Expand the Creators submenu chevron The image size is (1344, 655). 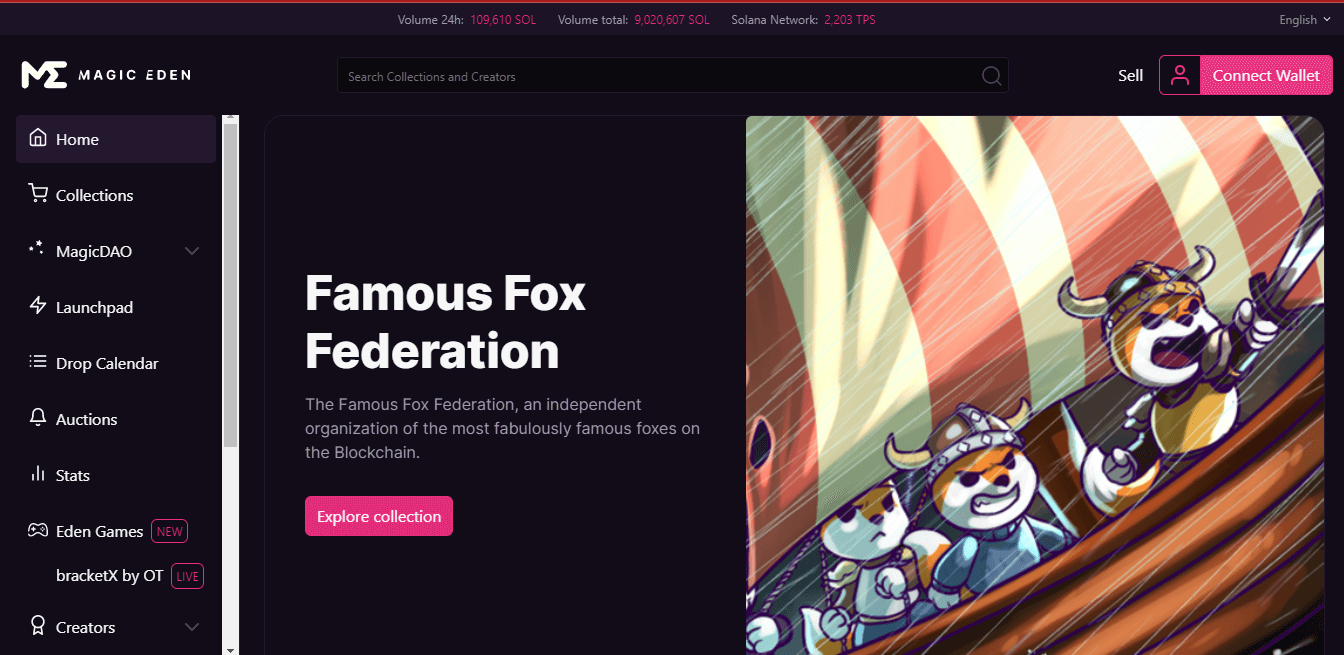pos(193,627)
